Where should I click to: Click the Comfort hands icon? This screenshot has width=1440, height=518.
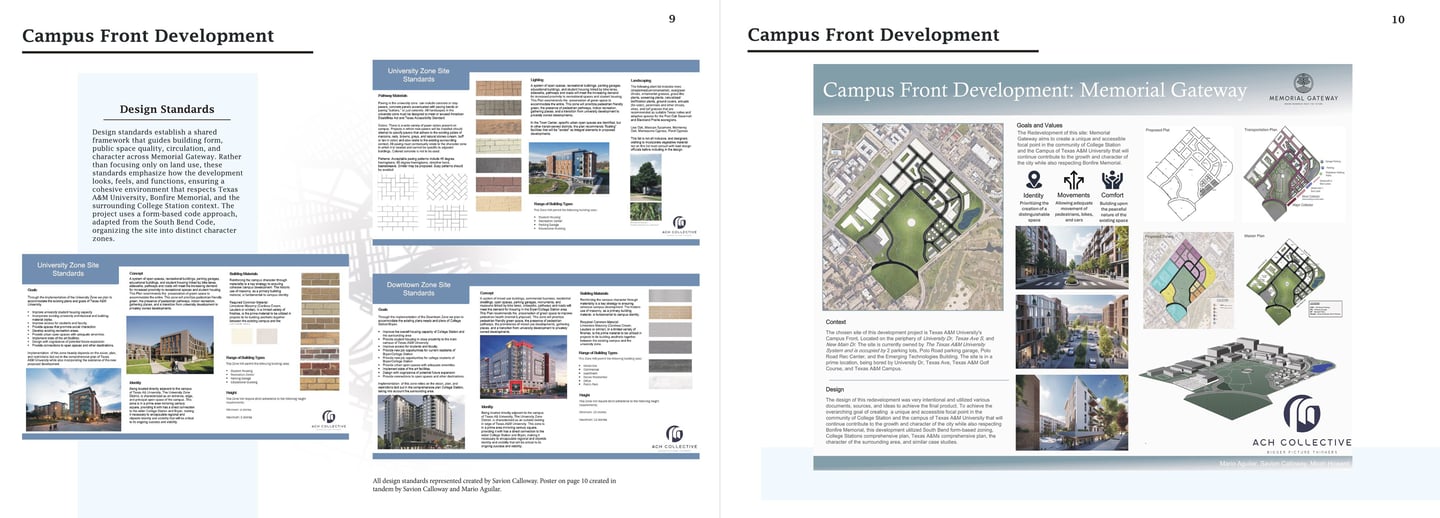point(1113,179)
